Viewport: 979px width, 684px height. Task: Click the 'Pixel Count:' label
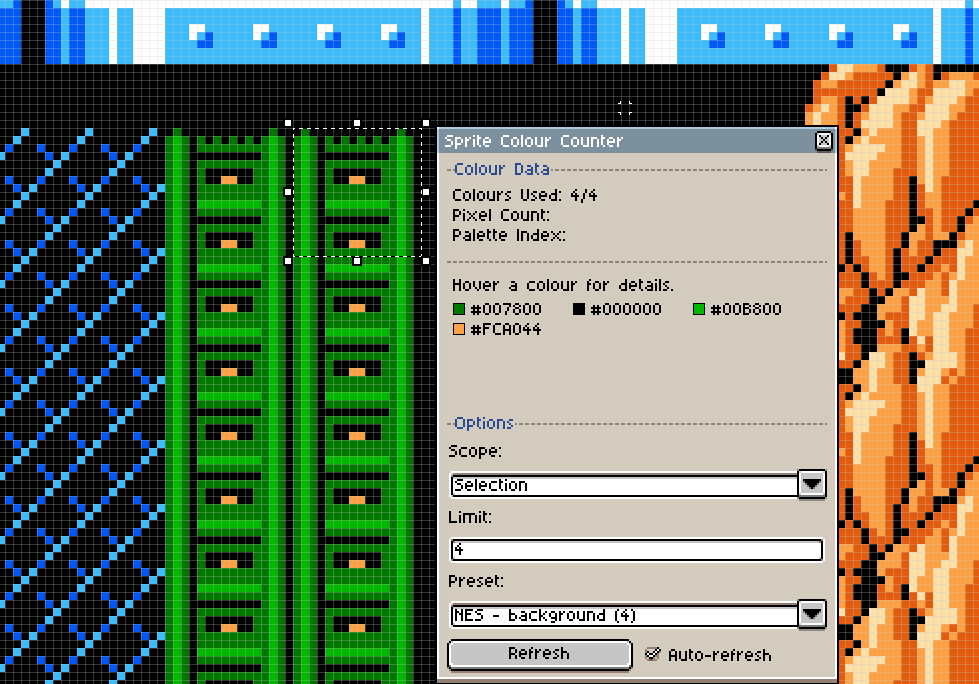tap(501, 215)
